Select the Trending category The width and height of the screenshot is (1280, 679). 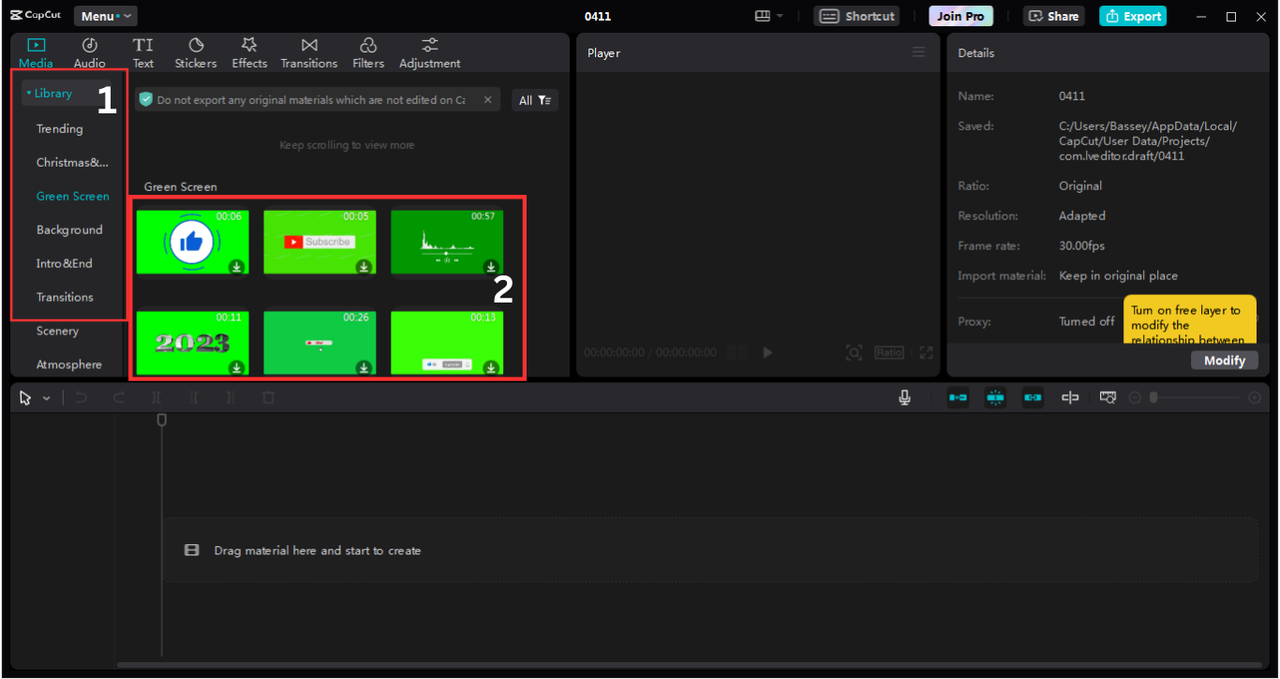(x=60, y=128)
